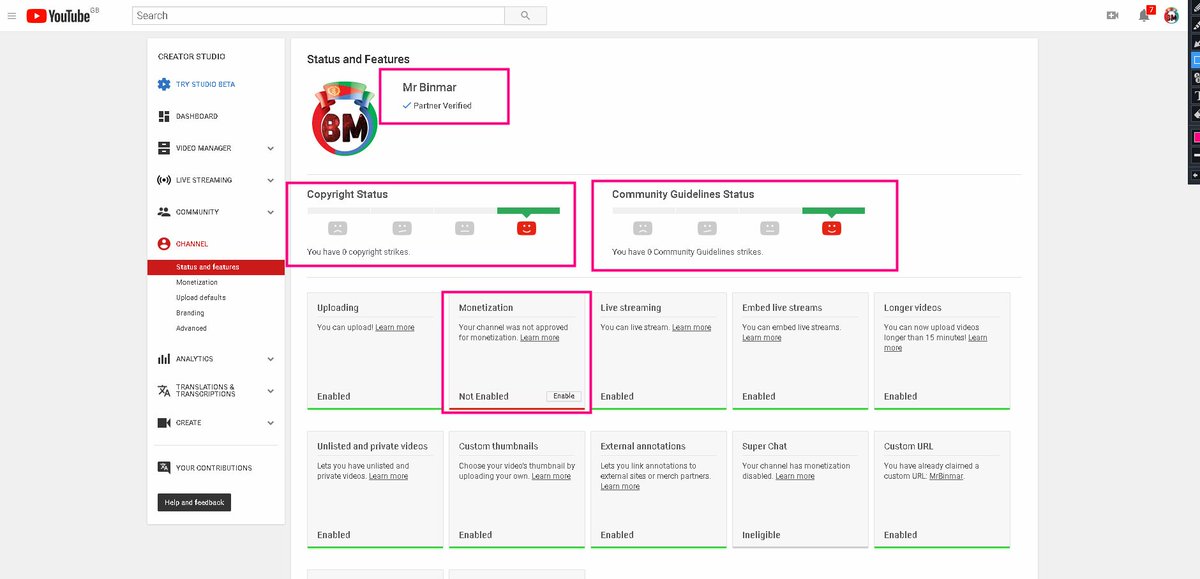Go to Dashboard
The width and height of the screenshot is (1200, 579).
(197, 116)
